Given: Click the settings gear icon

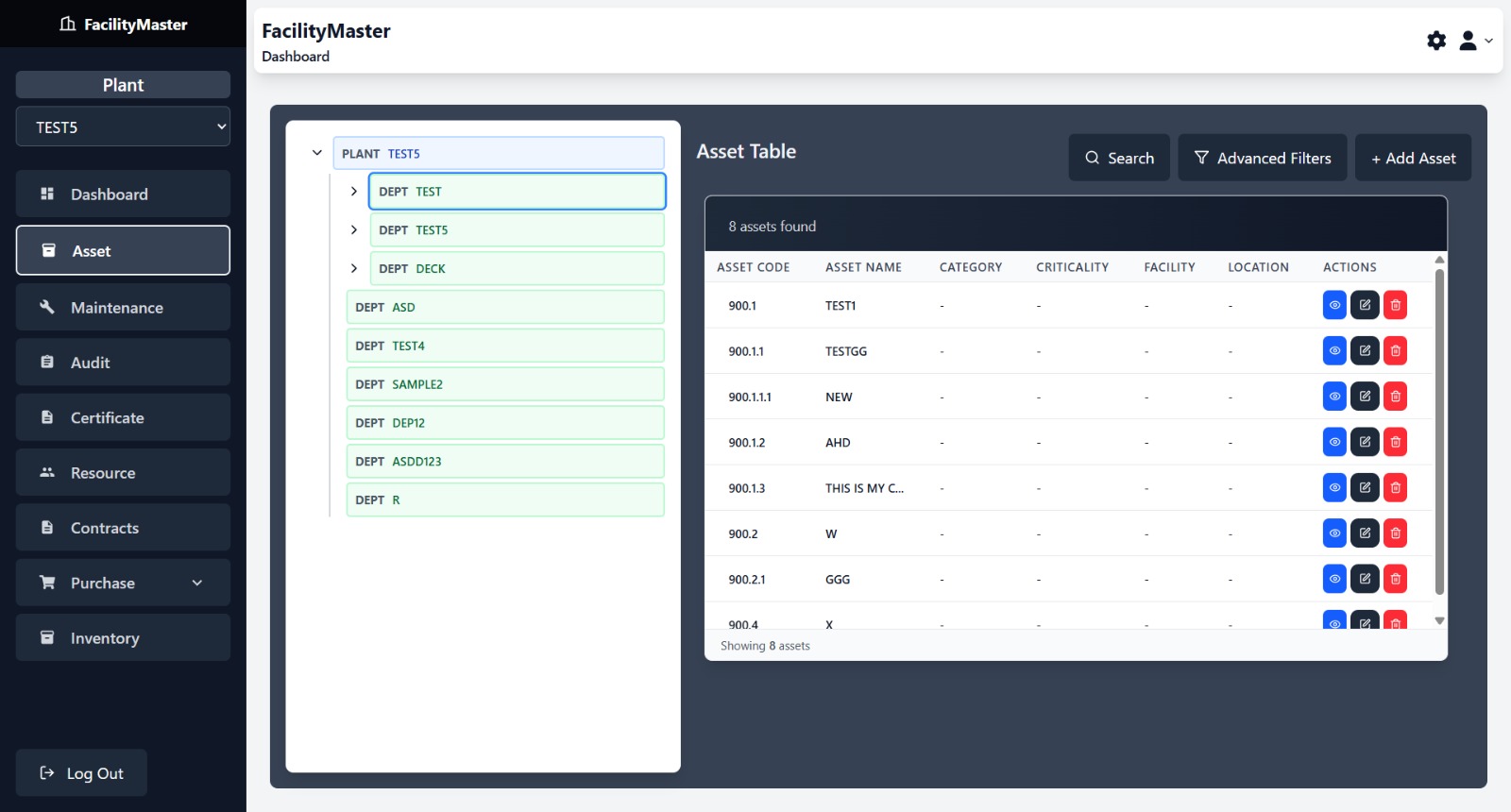Looking at the screenshot, I should pos(1435,41).
